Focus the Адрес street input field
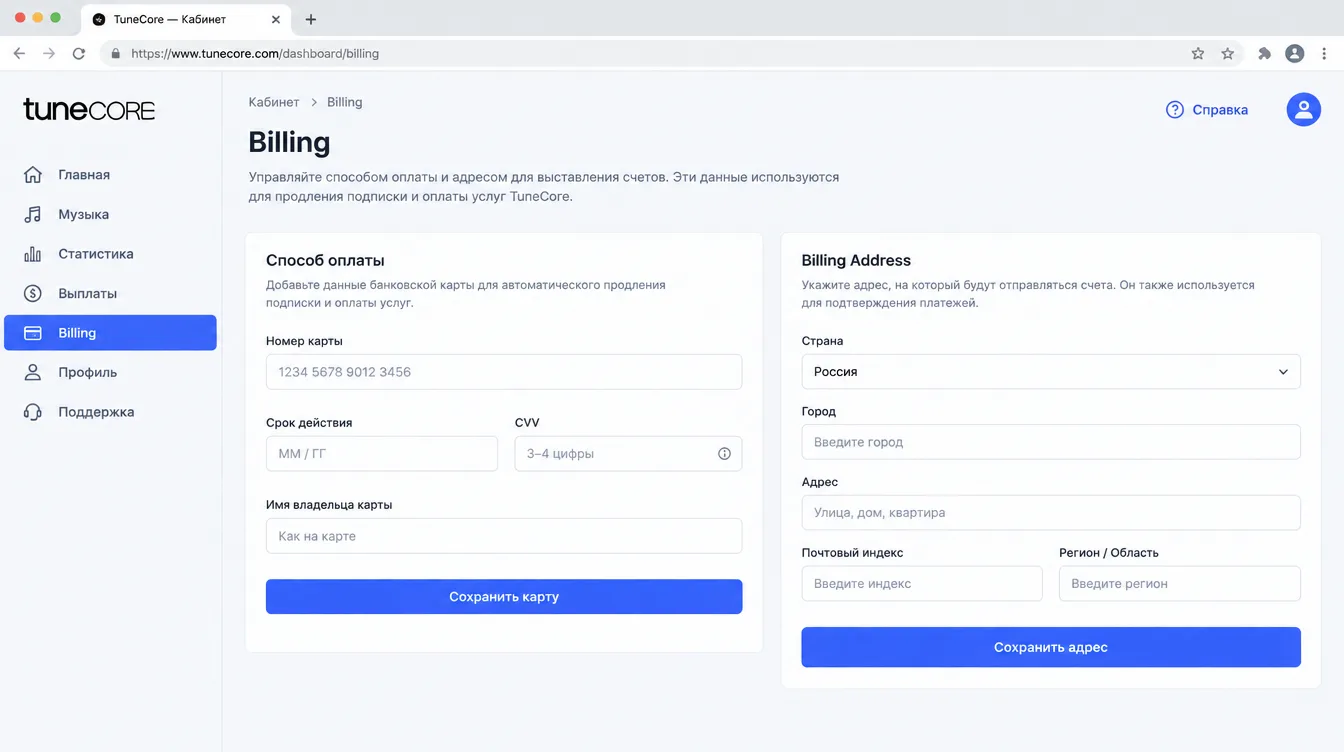Viewport: 1344px width, 752px height. (x=1051, y=513)
